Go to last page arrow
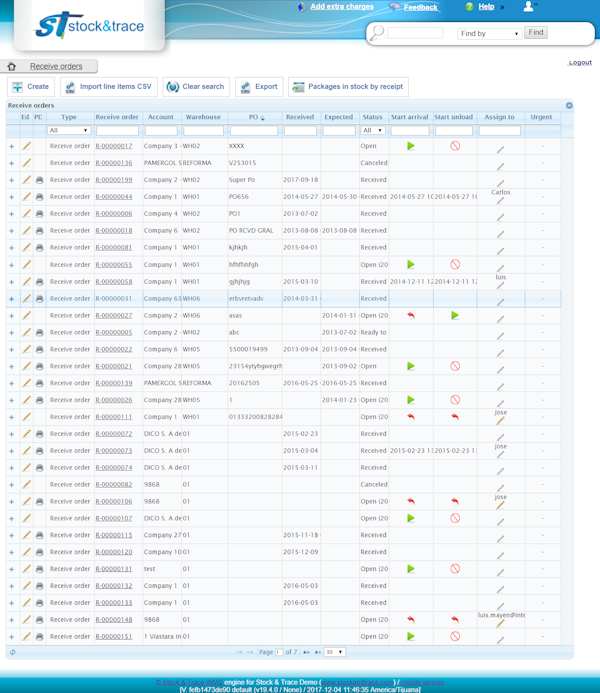This screenshot has width=600, height=693. (x=318, y=652)
